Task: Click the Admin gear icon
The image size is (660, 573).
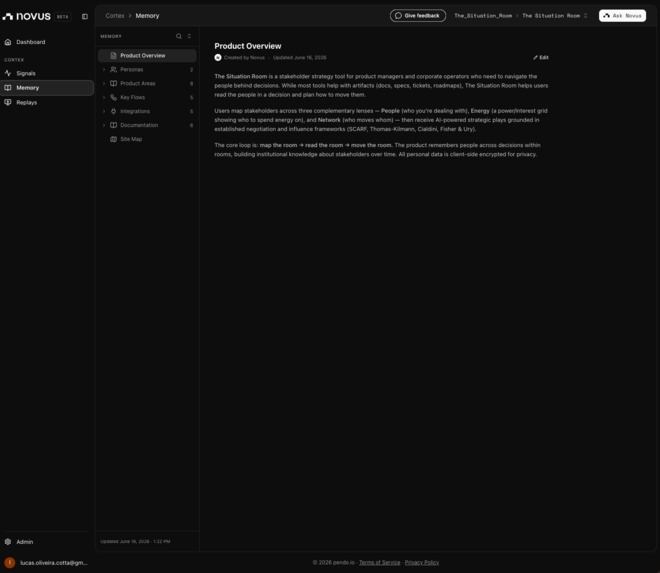Action: (x=8, y=542)
